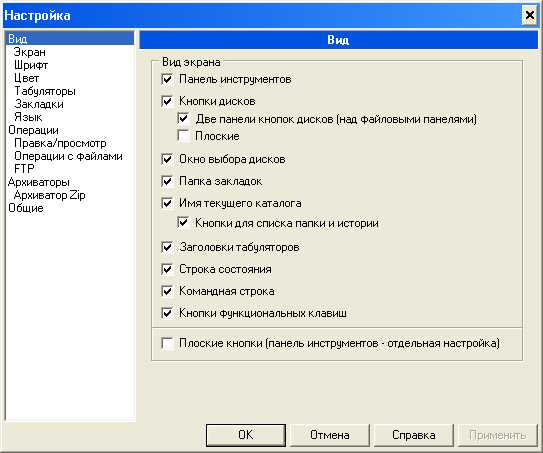This screenshot has width=543, height=453.
Task: Disable Две панели кнопок дисков checkbox
Action: tap(183, 119)
